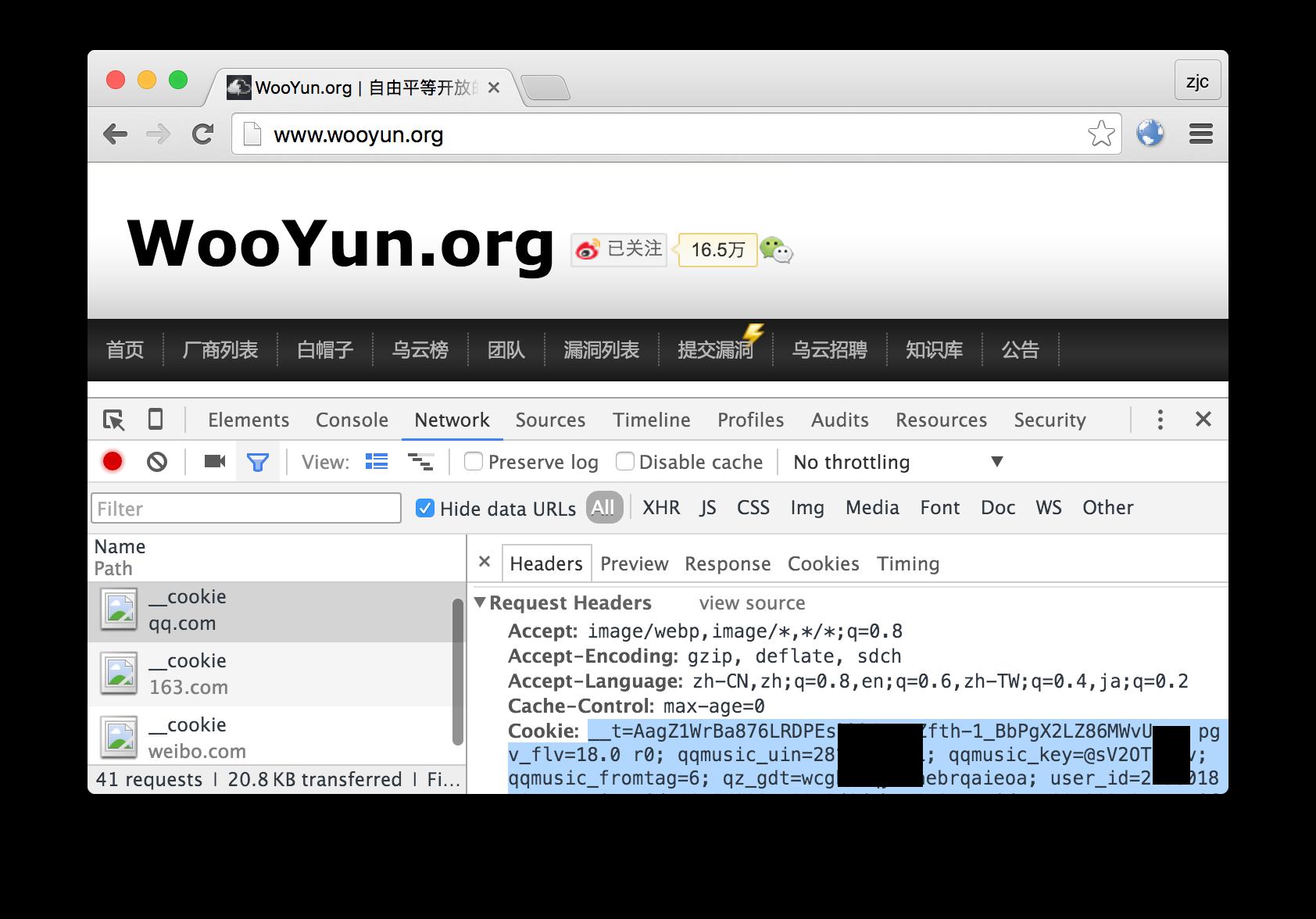Collapse the Request Headers section
The height and width of the screenshot is (919, 1316).
(x=480, y=603)
